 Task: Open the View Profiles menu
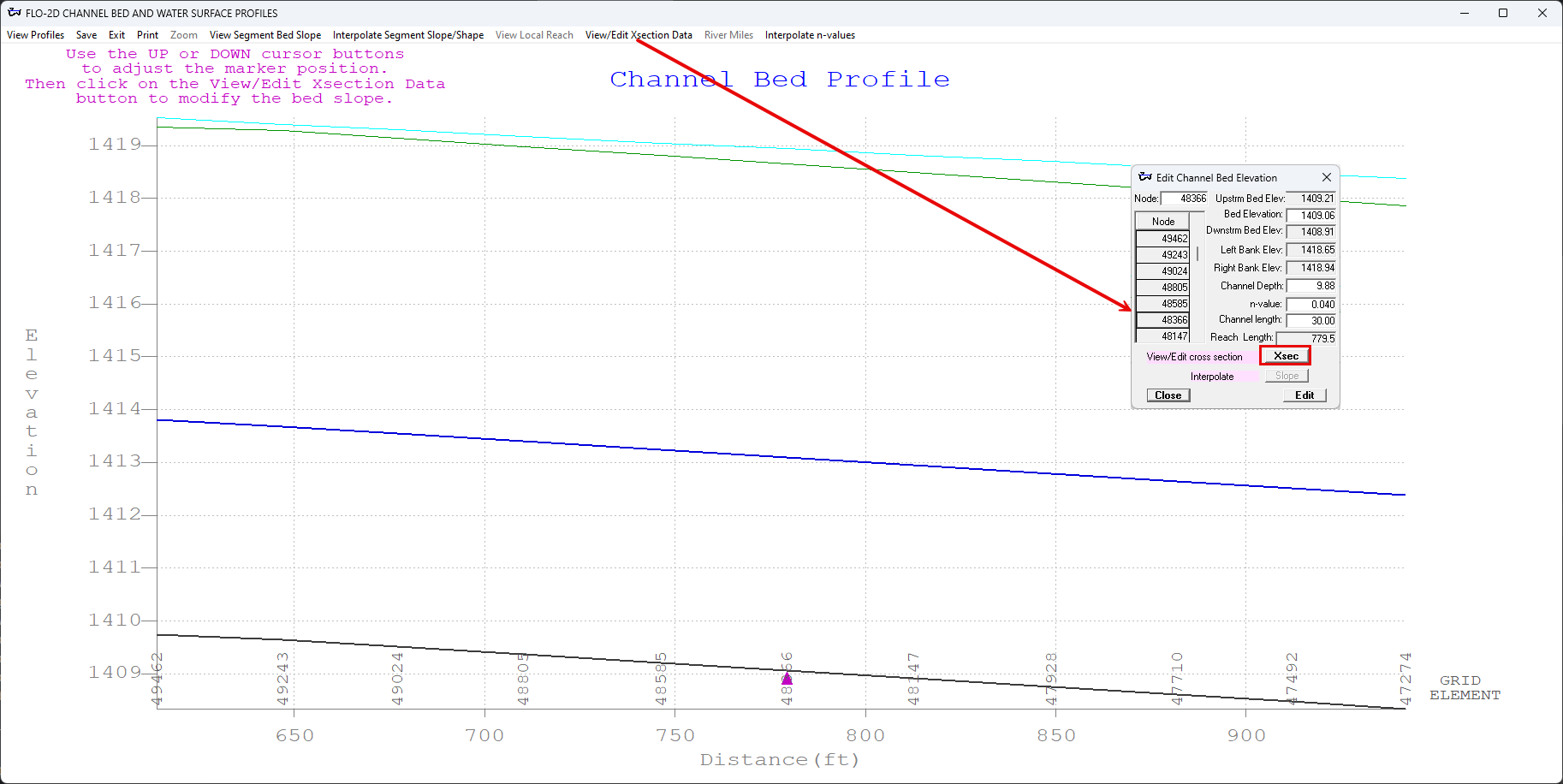[x=35, y=35]
